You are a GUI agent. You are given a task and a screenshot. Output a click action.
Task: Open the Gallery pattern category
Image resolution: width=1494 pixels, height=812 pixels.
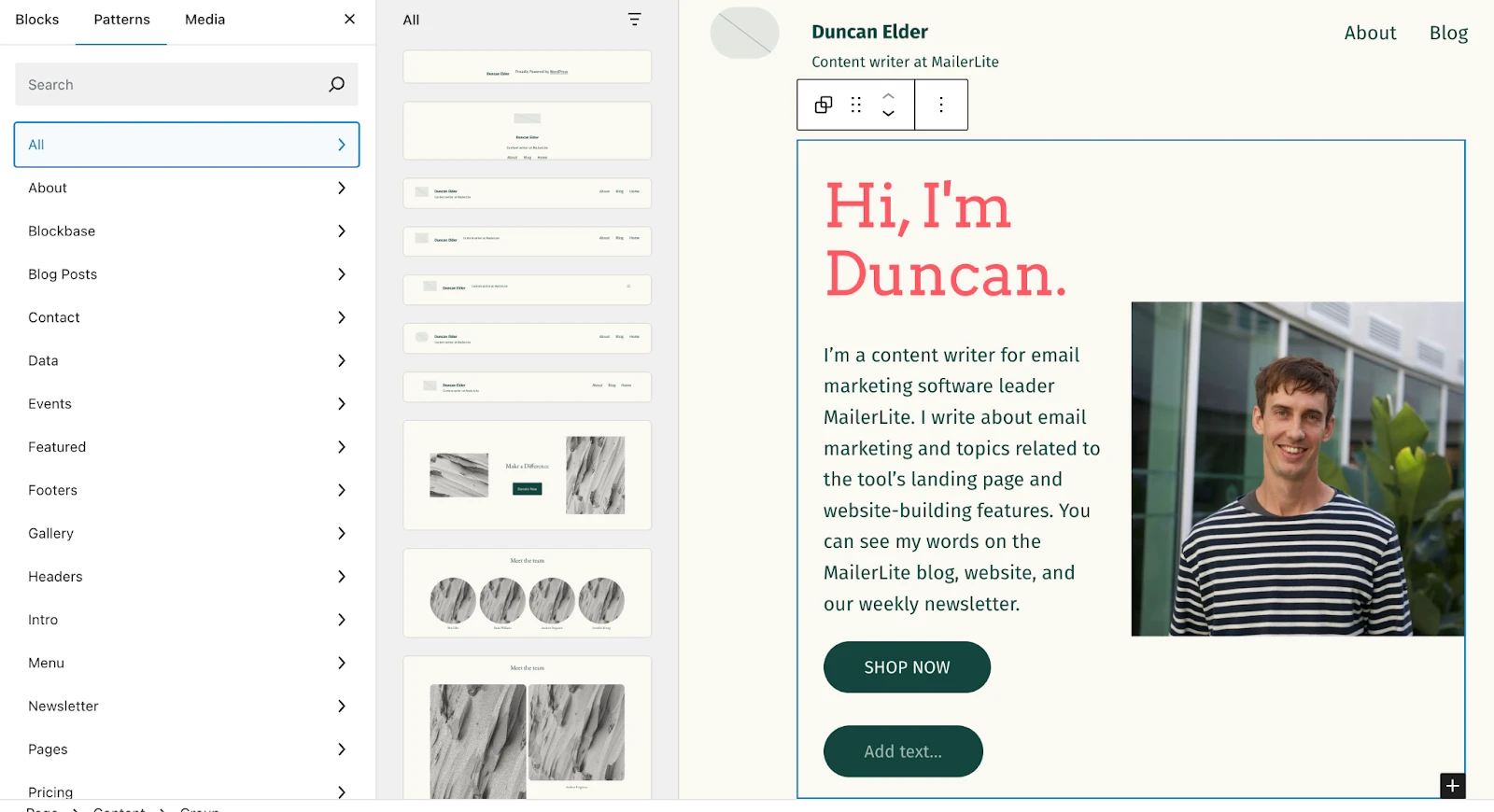coord(187,534)
